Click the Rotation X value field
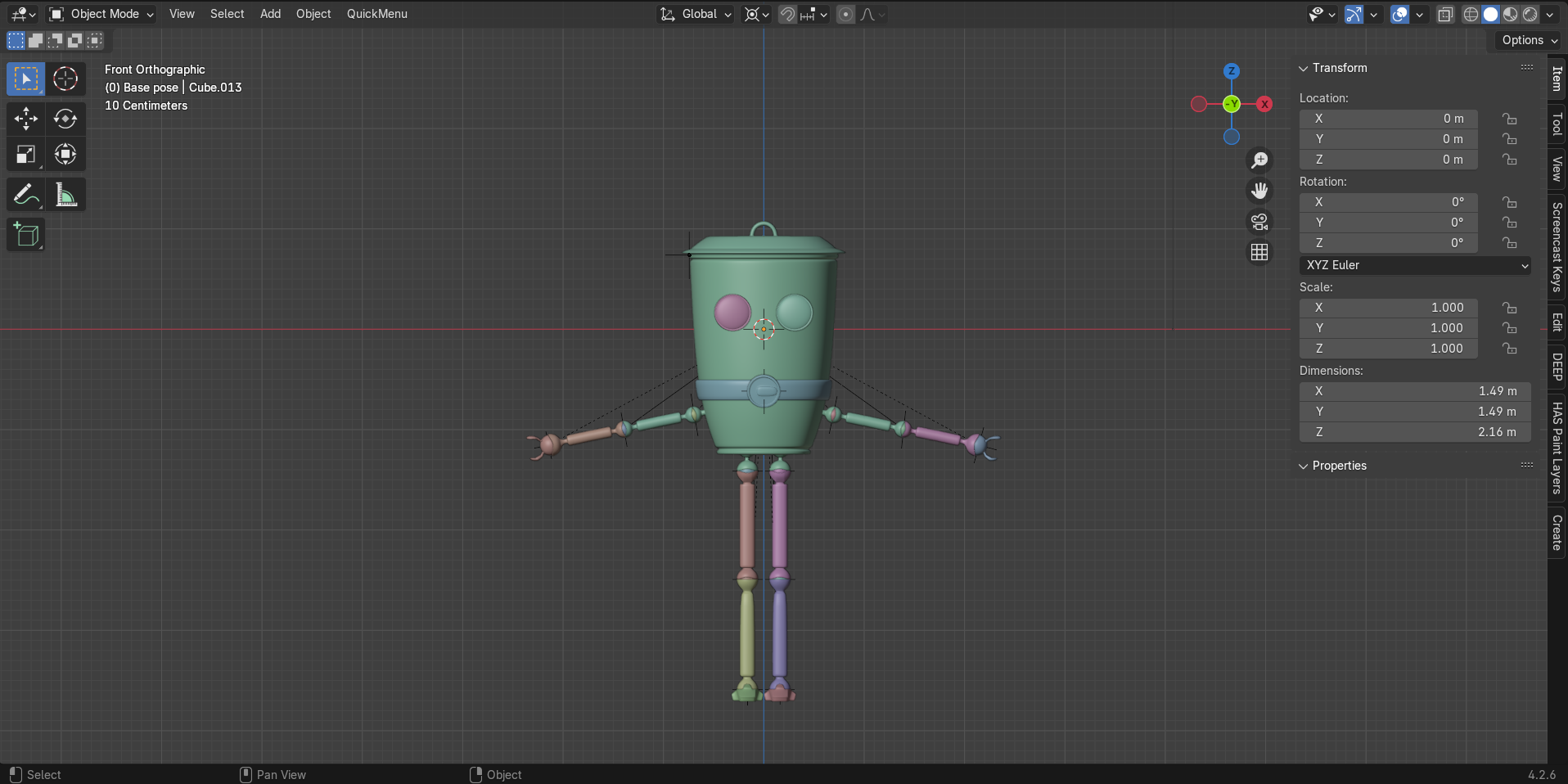This screenshot has width=1568, height=784. [x=1389, y=202]
